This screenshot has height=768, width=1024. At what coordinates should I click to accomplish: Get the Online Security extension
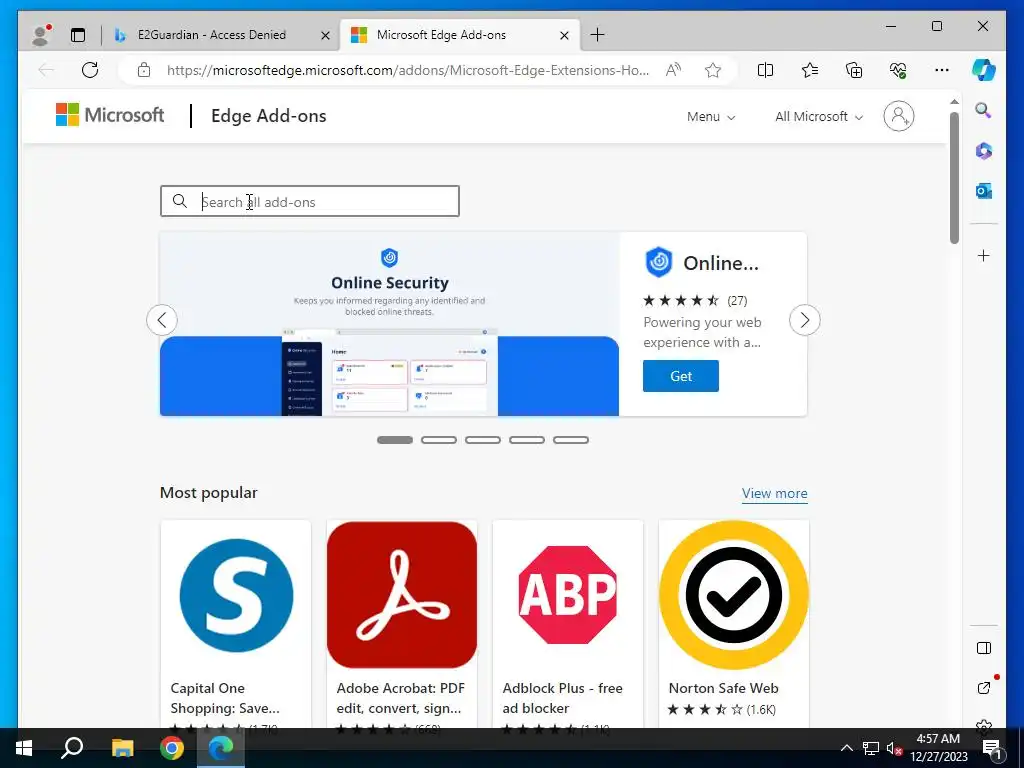(680, 376)
